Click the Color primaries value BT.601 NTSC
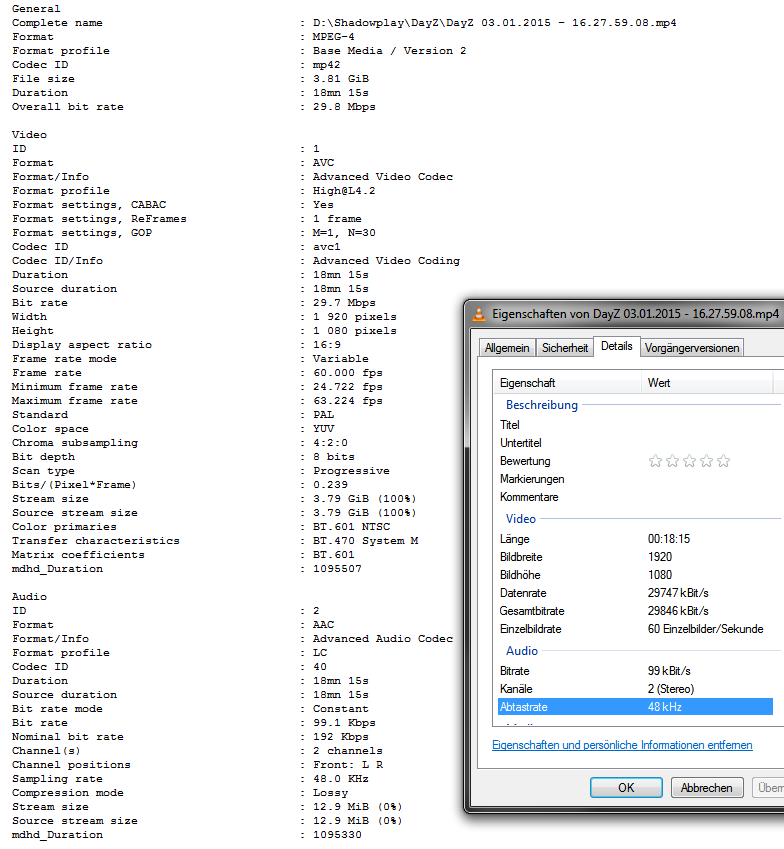The image size is (784, 849). (351, 527)
